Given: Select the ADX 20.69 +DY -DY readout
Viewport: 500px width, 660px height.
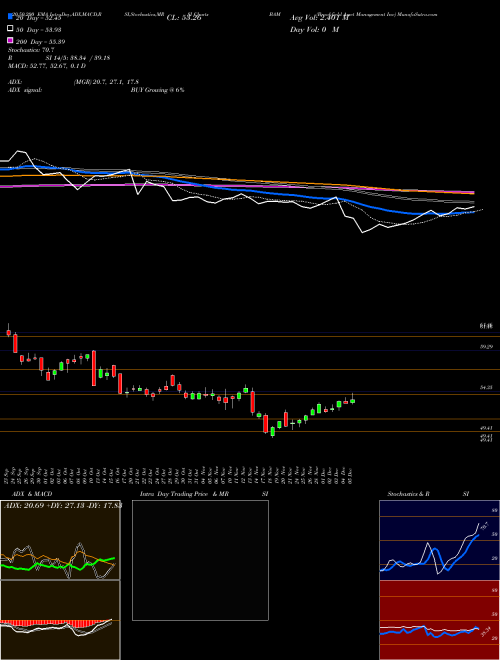Looking at the screenshot, I should point(63,505).
